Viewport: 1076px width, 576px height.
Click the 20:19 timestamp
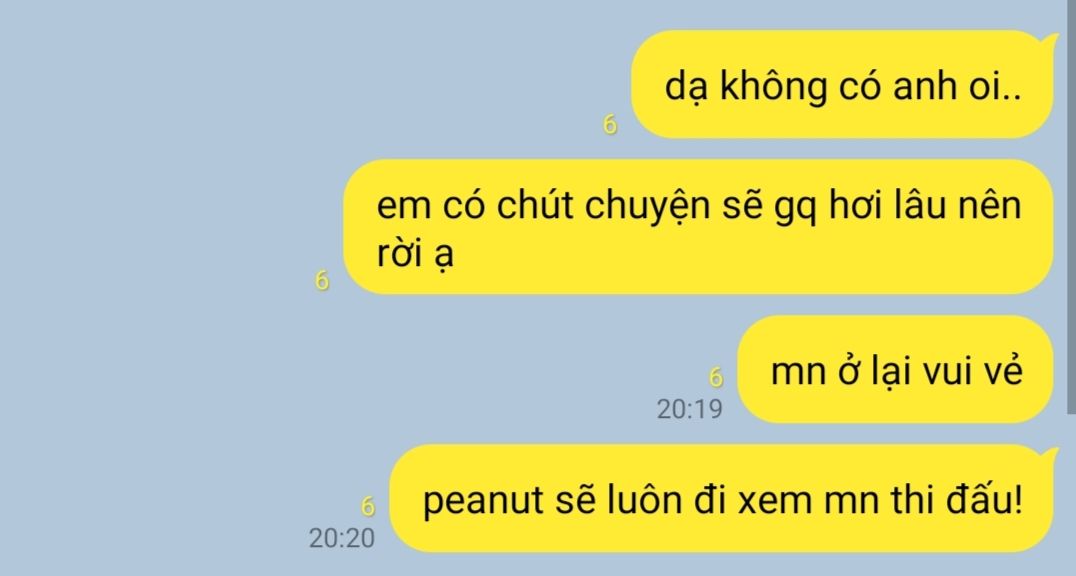[690, 409]
